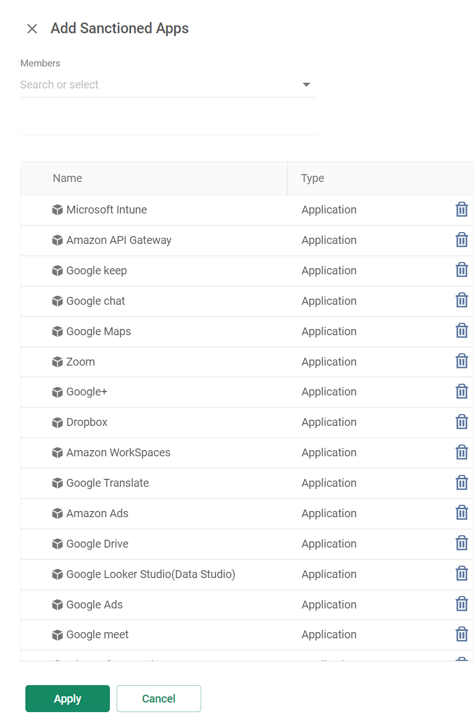Click the Zoom package icon
The height and width of the screenshot is (720, 474).
(57, 362)
